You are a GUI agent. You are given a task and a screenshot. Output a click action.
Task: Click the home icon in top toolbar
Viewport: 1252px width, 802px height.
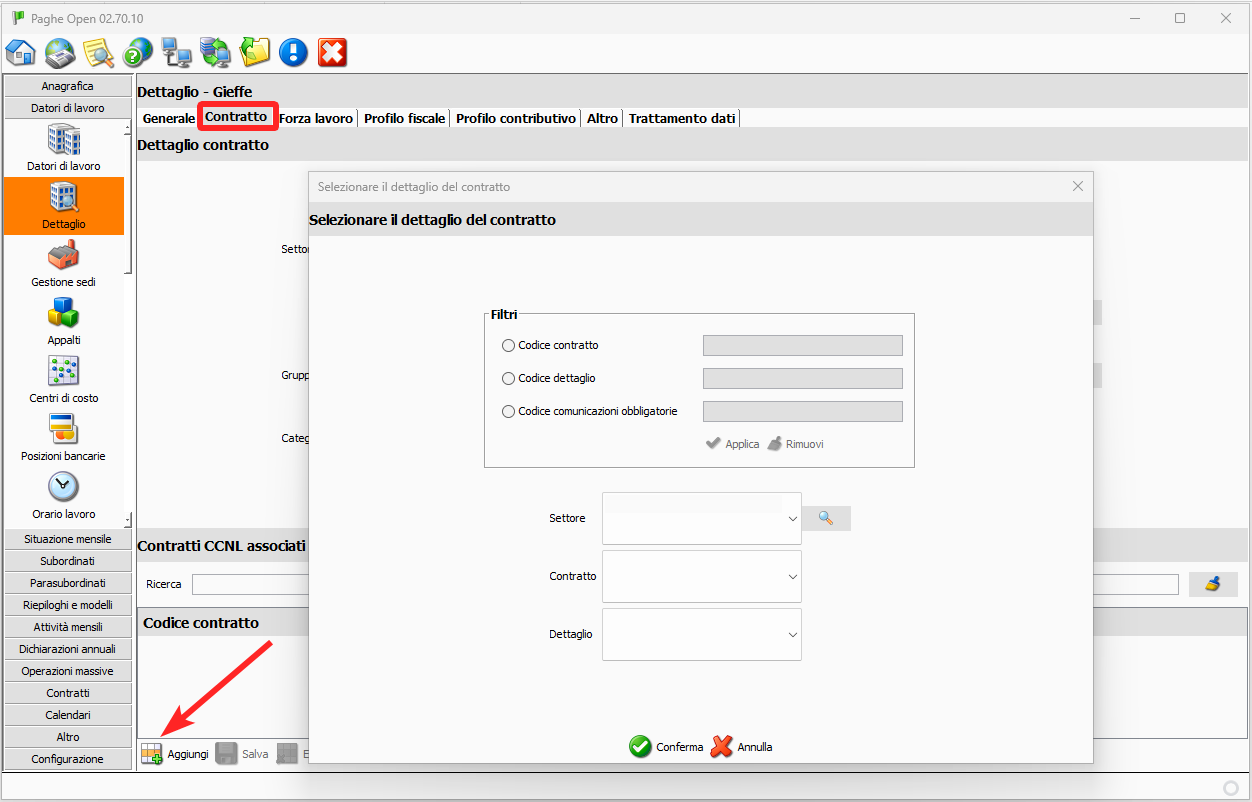click(21, 51)
